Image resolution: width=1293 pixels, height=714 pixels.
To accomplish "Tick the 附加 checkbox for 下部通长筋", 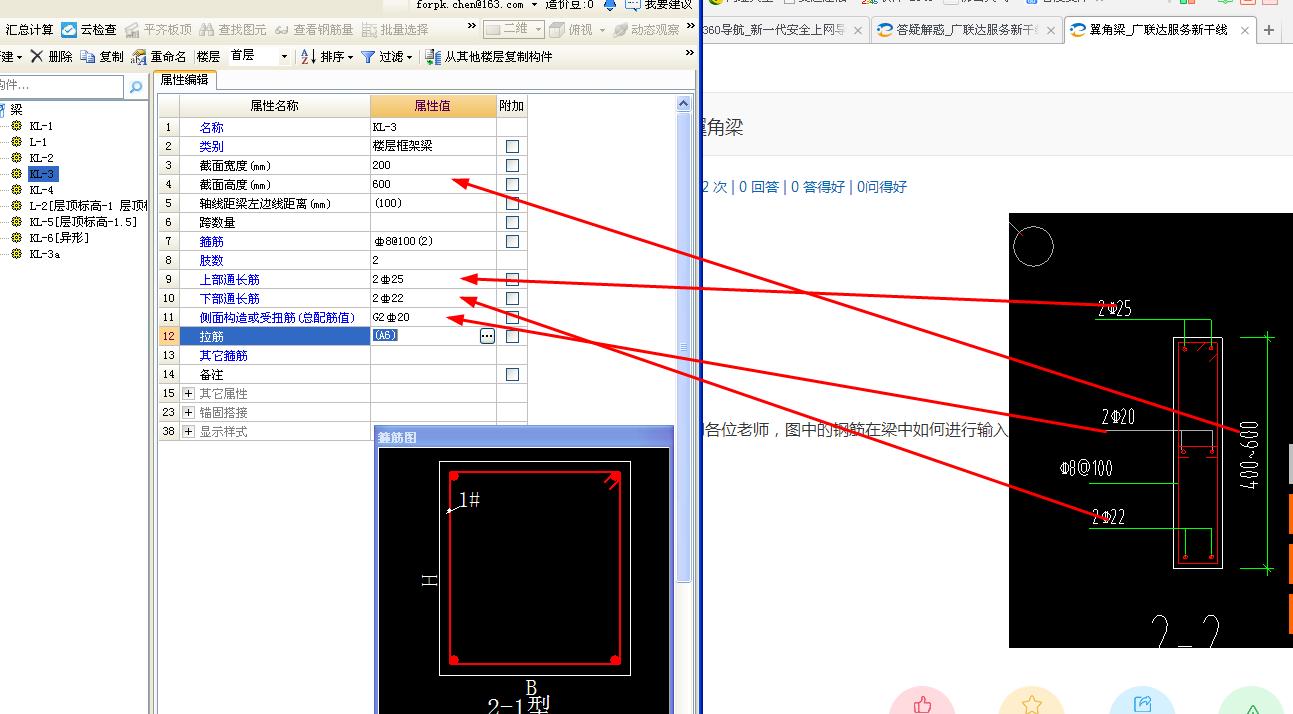I will 512,298.
